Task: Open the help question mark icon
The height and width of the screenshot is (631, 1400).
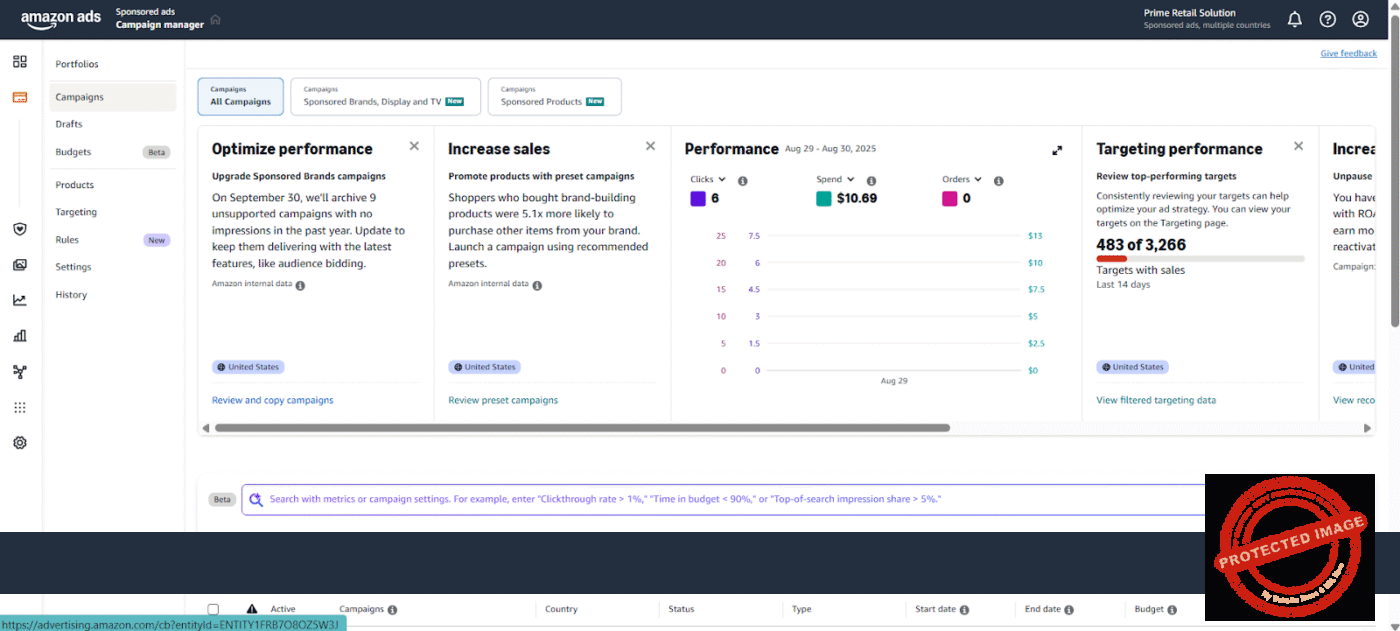Action: click(x=1327, y=19)
